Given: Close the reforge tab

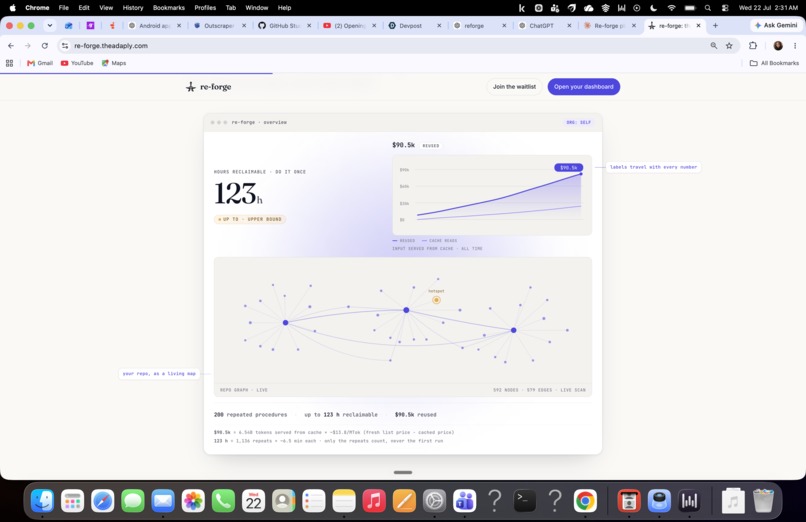Looking at the screenshot, I should click(x=504, y=25).
